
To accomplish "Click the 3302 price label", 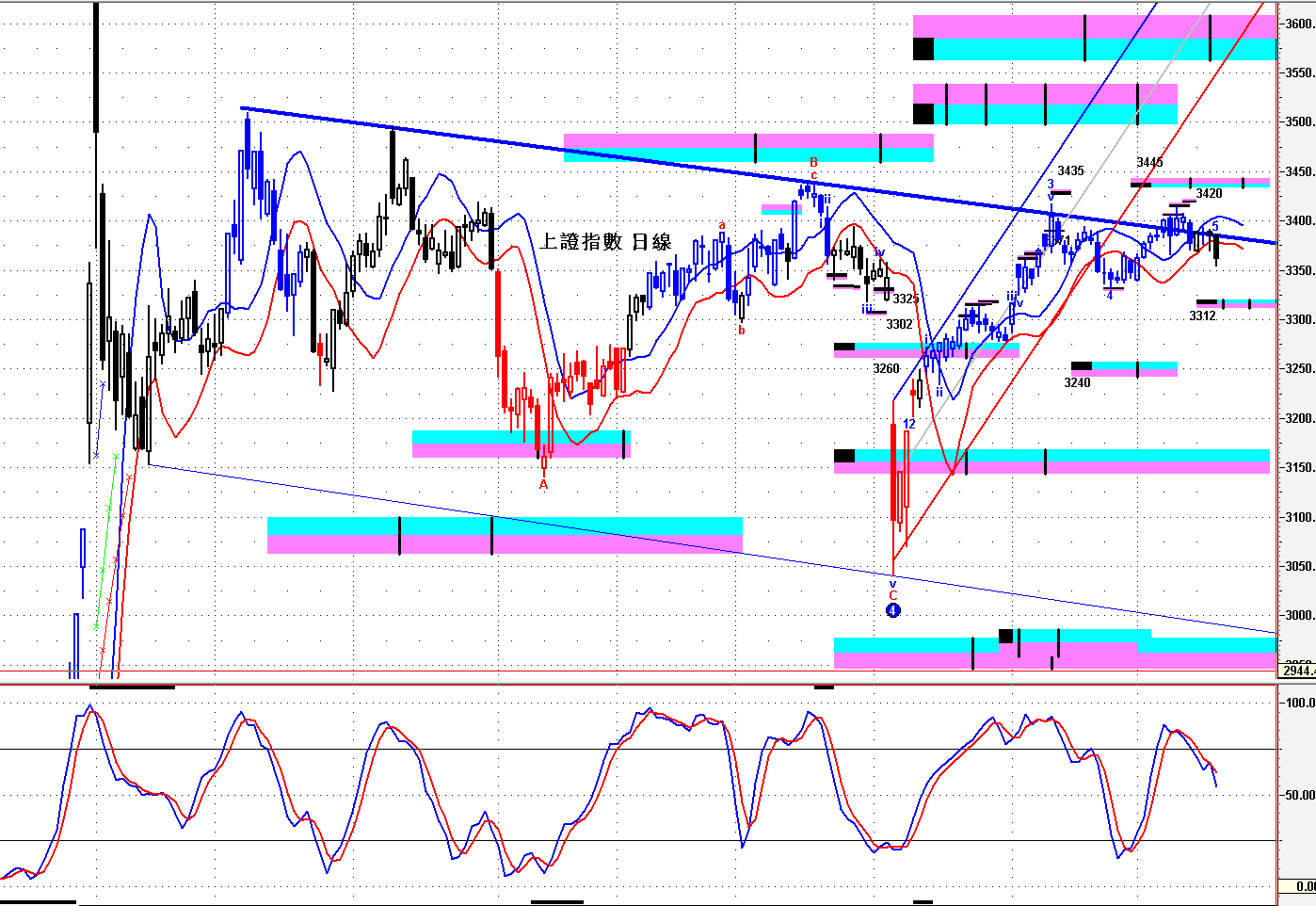I will tap(899, 324).
